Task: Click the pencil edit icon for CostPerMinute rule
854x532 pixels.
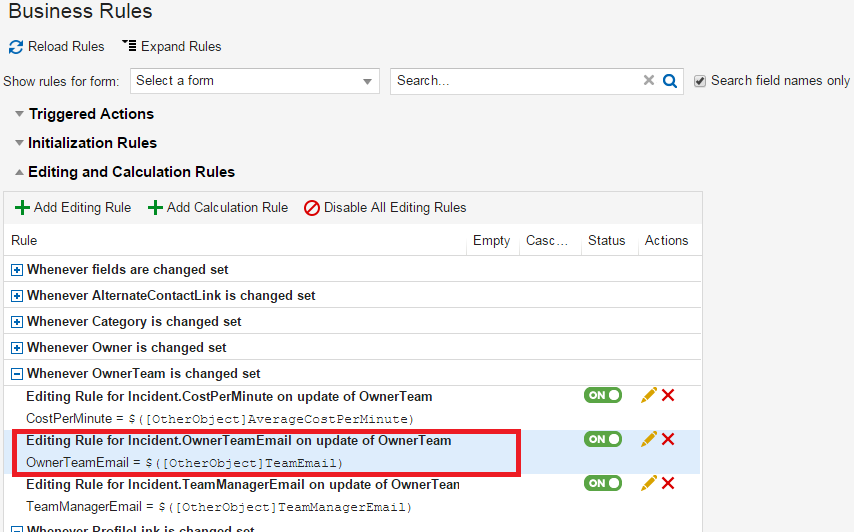Action: [x=648, y=396]
